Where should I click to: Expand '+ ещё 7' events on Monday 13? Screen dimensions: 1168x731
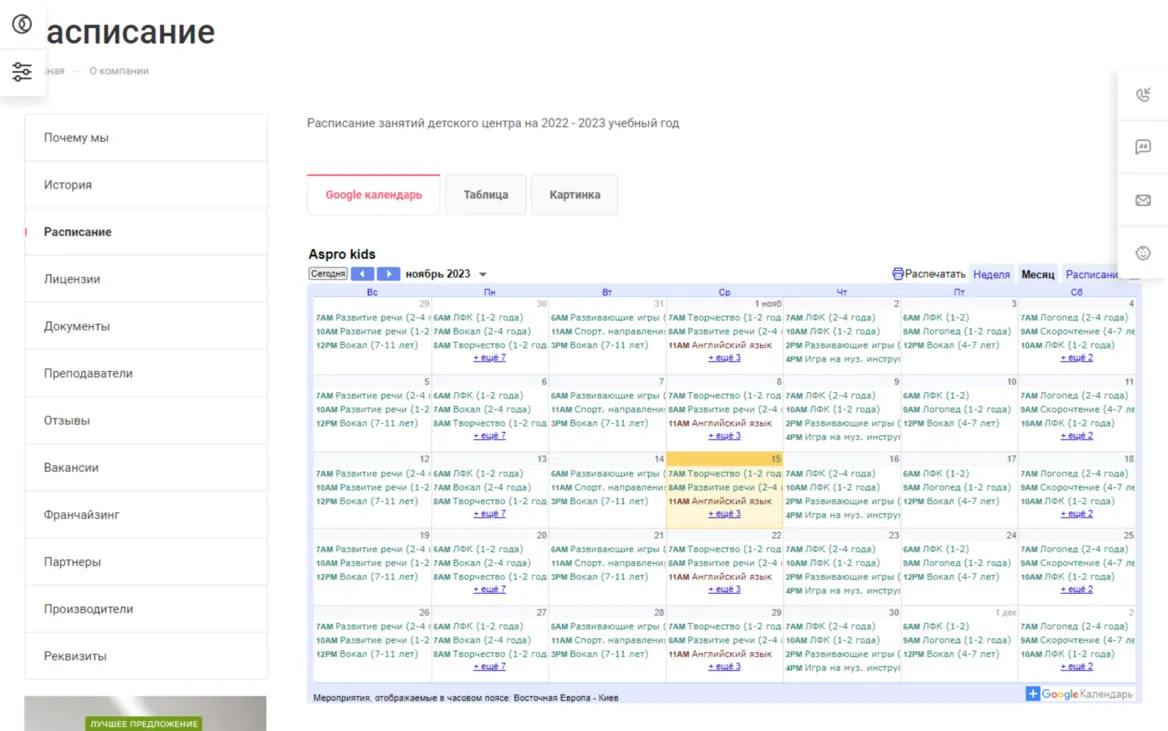[489, 514]
